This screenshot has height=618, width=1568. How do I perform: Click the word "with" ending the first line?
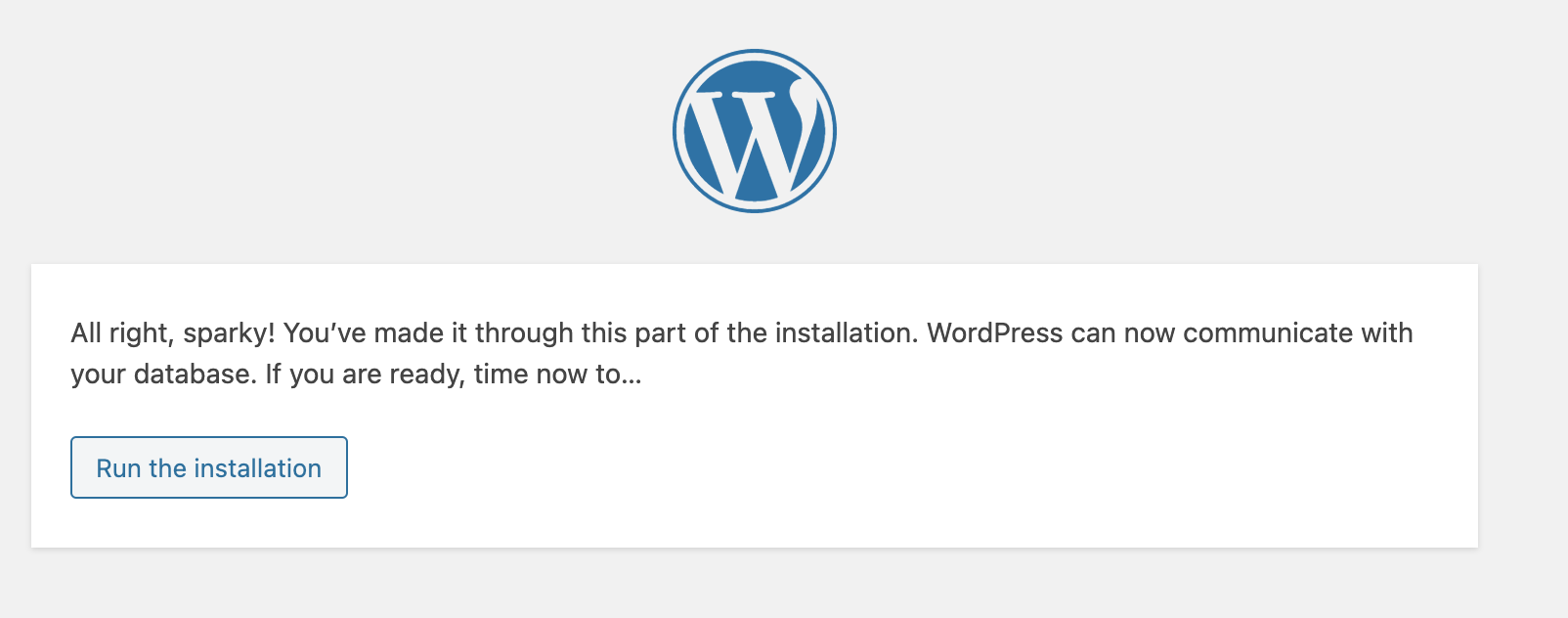1386,333
